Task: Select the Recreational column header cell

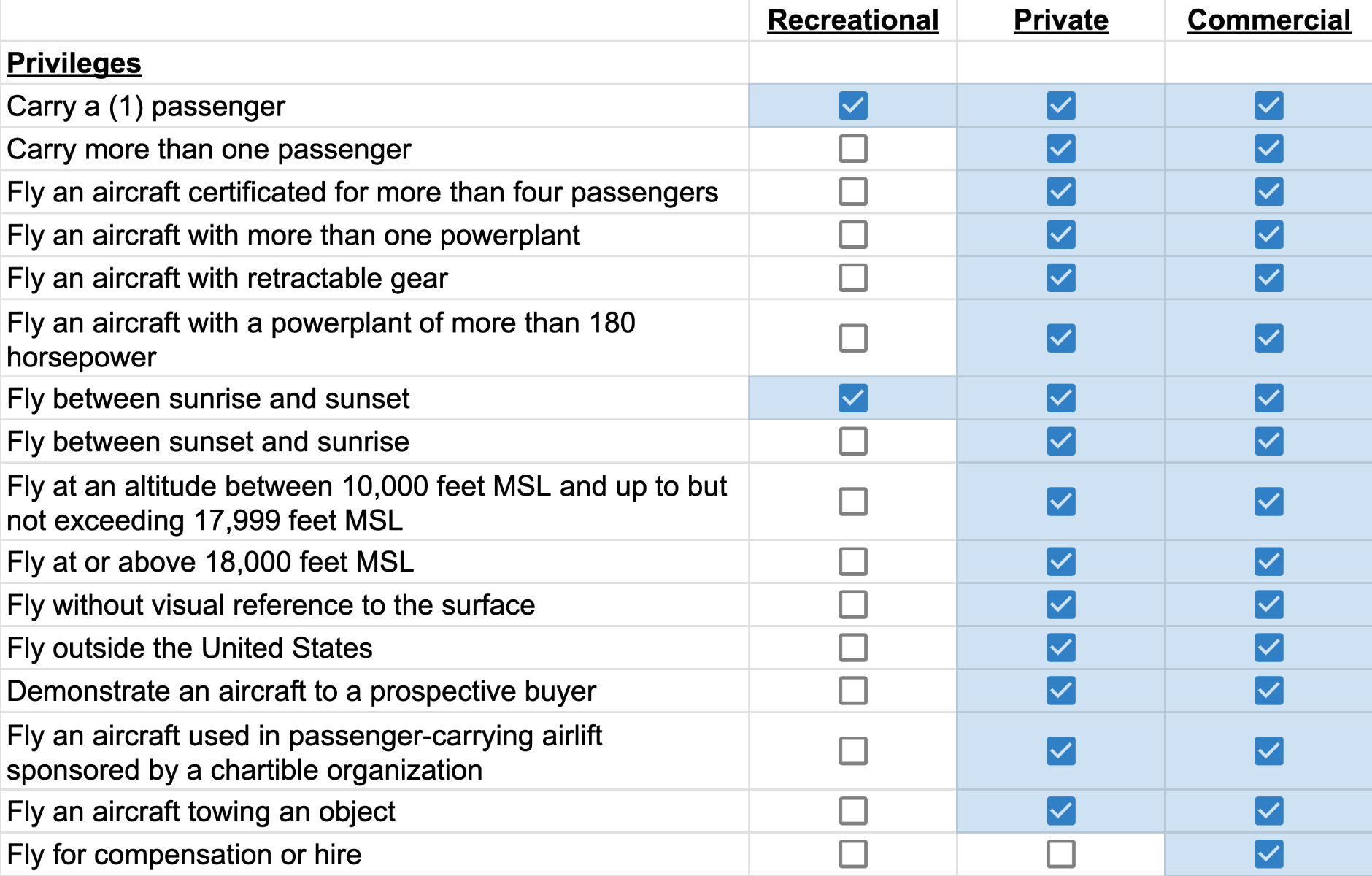Action: tap(852, 20)
